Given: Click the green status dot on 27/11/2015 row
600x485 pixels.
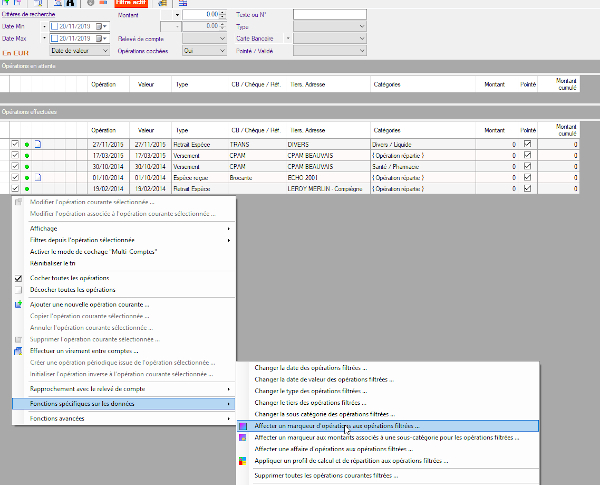Looking at the screenshot, I should click(x=27, y=144).
